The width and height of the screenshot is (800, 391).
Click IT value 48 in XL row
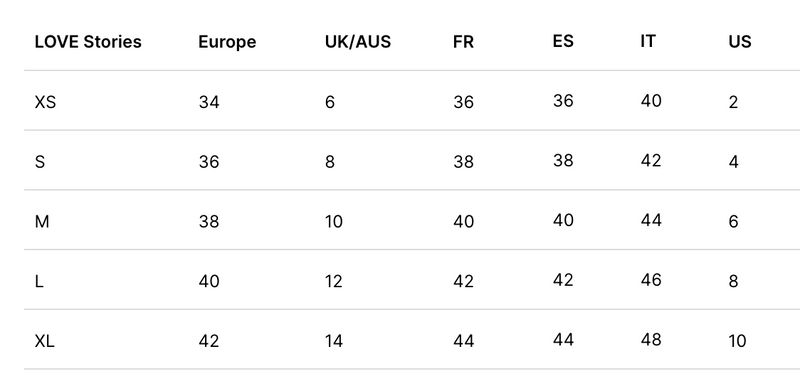(651, 339)
